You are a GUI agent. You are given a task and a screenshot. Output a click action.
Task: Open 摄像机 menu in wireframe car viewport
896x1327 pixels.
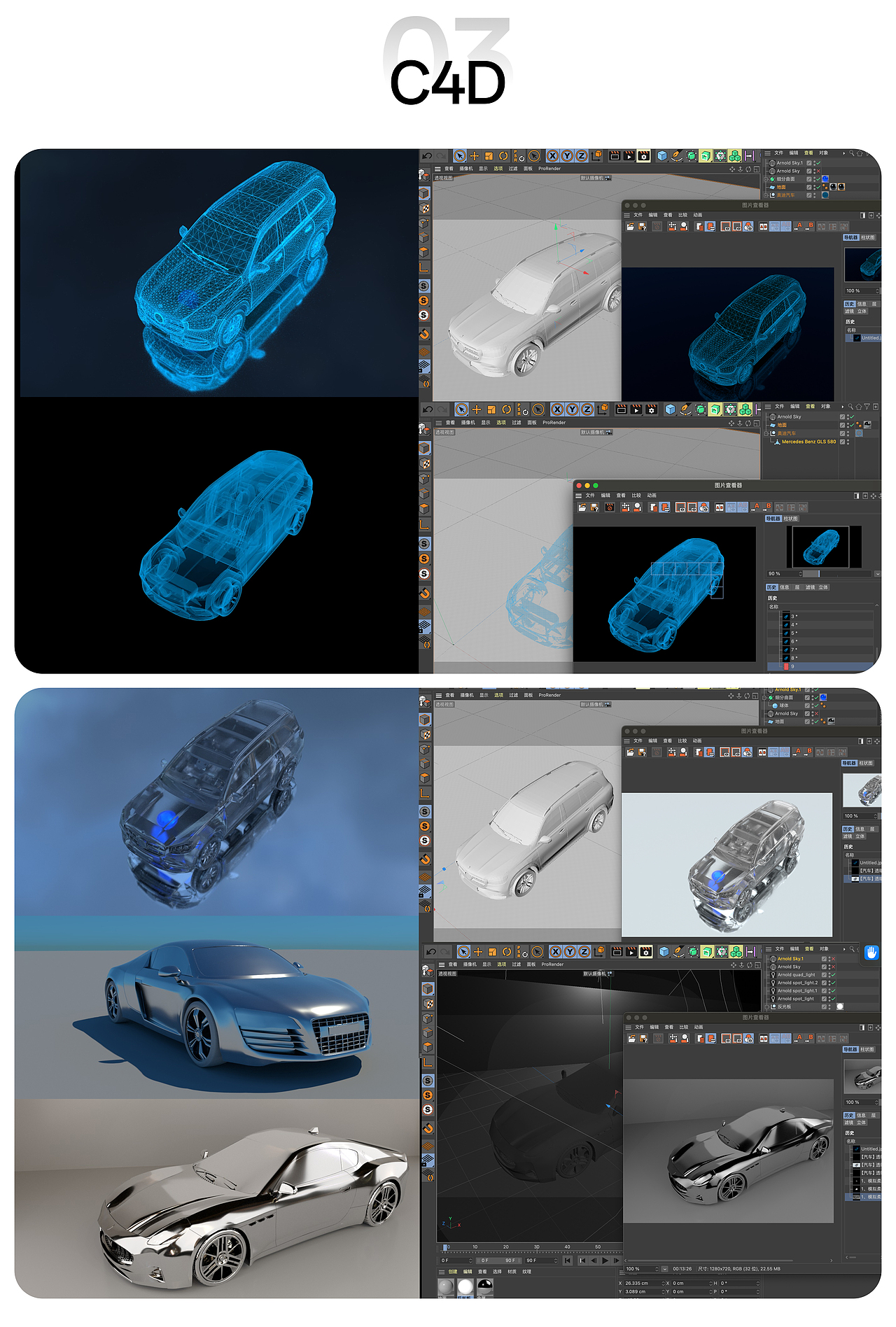coord(466,169)
